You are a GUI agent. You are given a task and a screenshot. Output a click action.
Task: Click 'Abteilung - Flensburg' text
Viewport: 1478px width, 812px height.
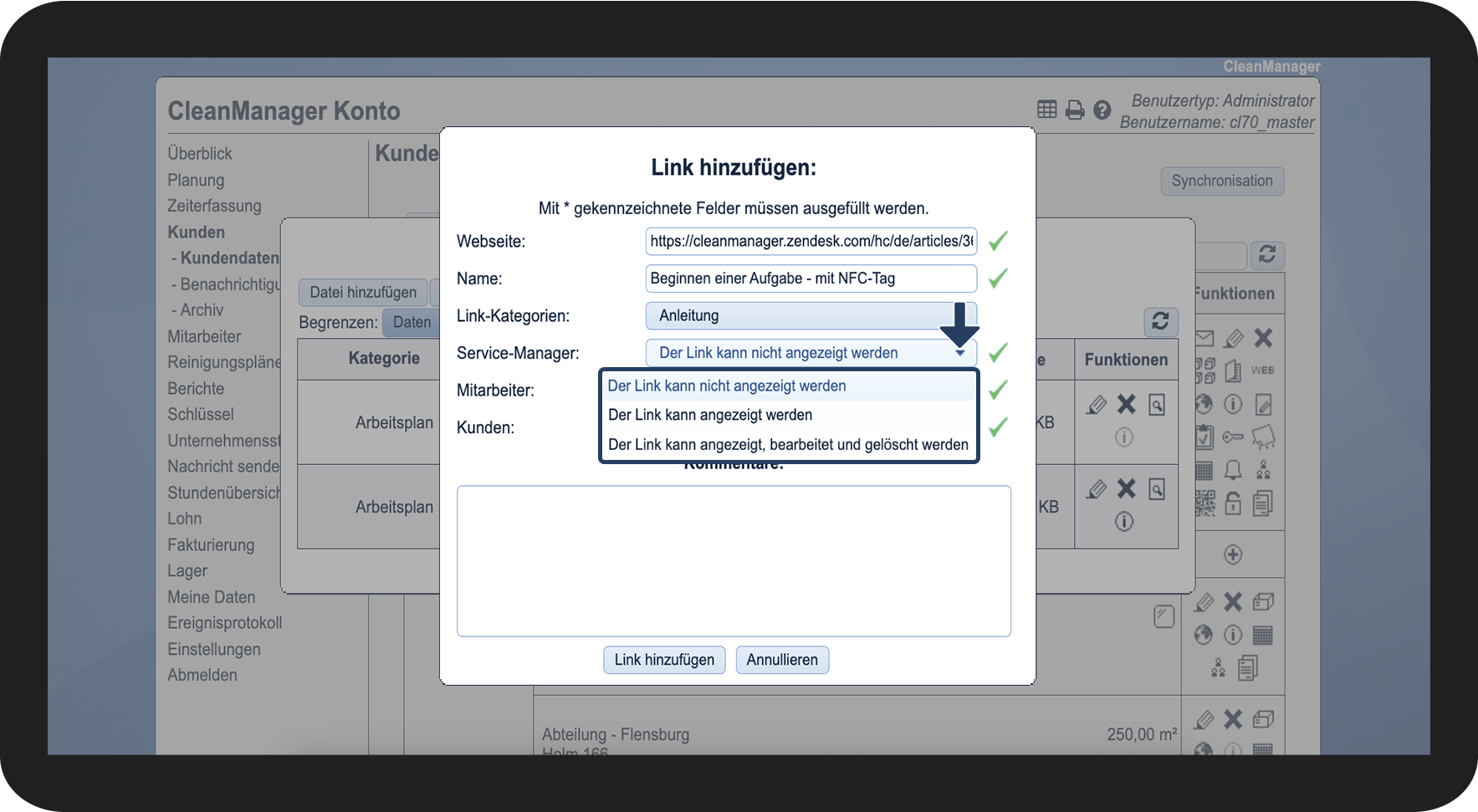616,734
